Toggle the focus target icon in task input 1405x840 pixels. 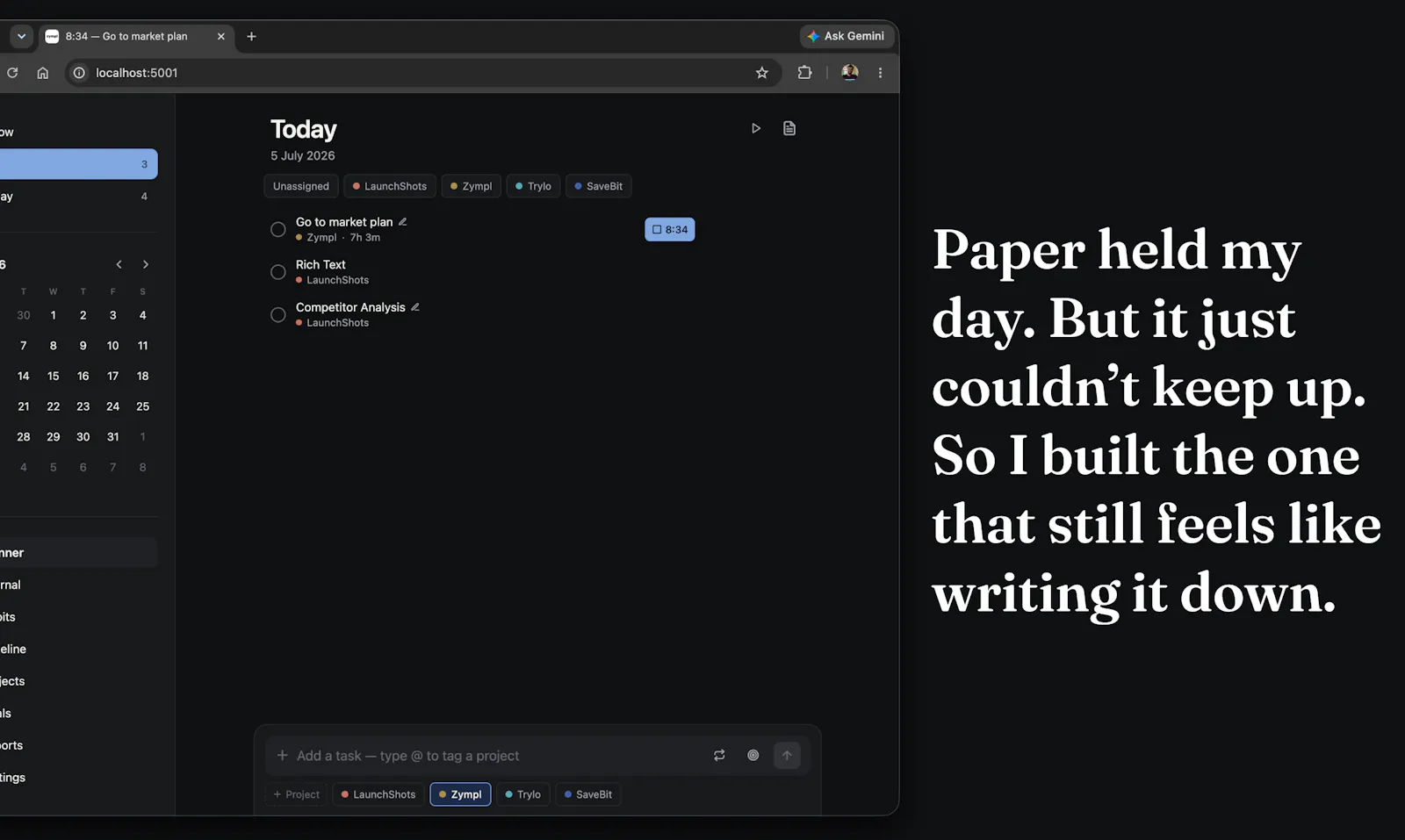pyautogui.click(x=753, y=755)
